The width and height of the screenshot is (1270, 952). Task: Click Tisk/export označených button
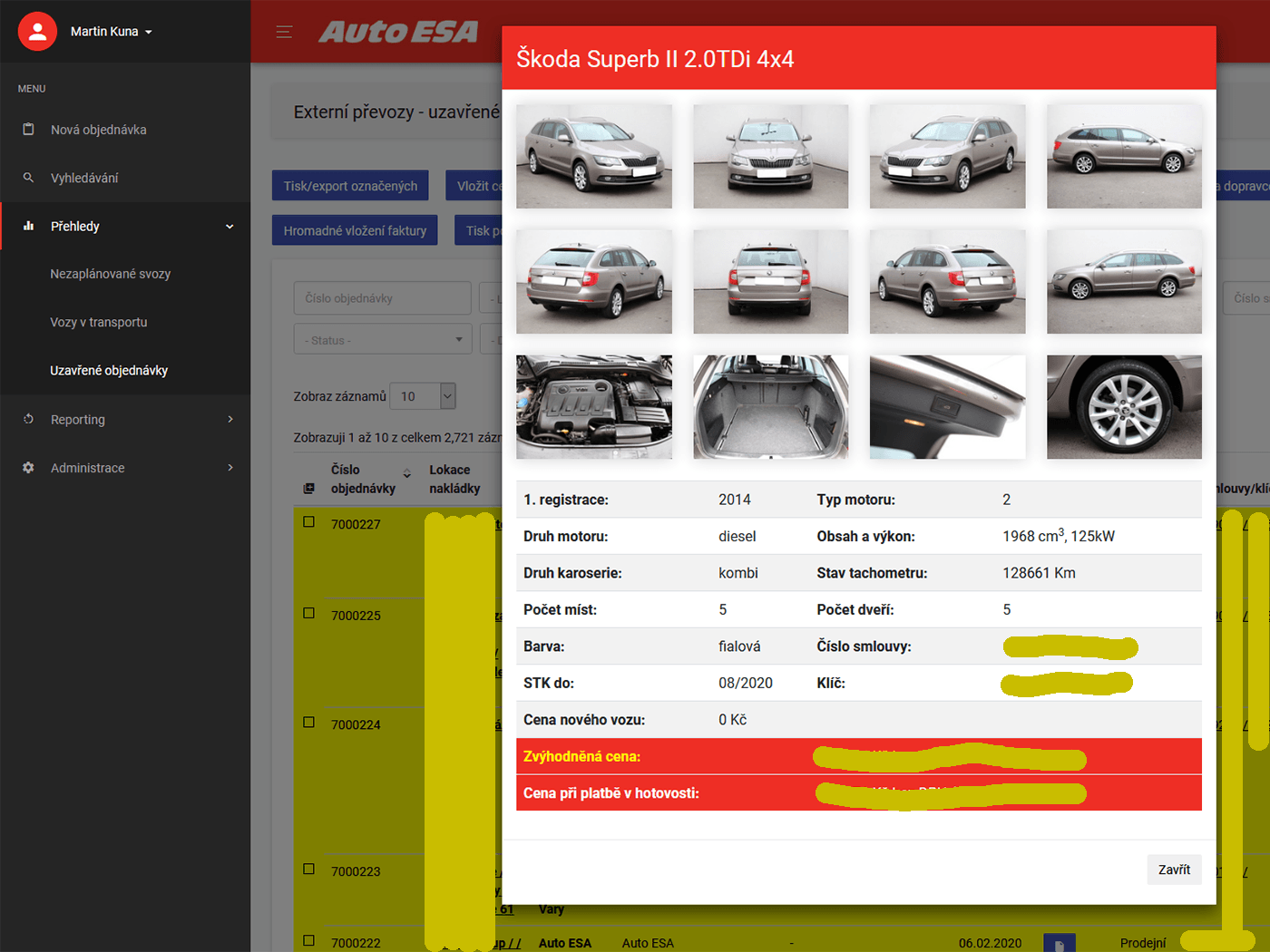(x=350, y=186)
